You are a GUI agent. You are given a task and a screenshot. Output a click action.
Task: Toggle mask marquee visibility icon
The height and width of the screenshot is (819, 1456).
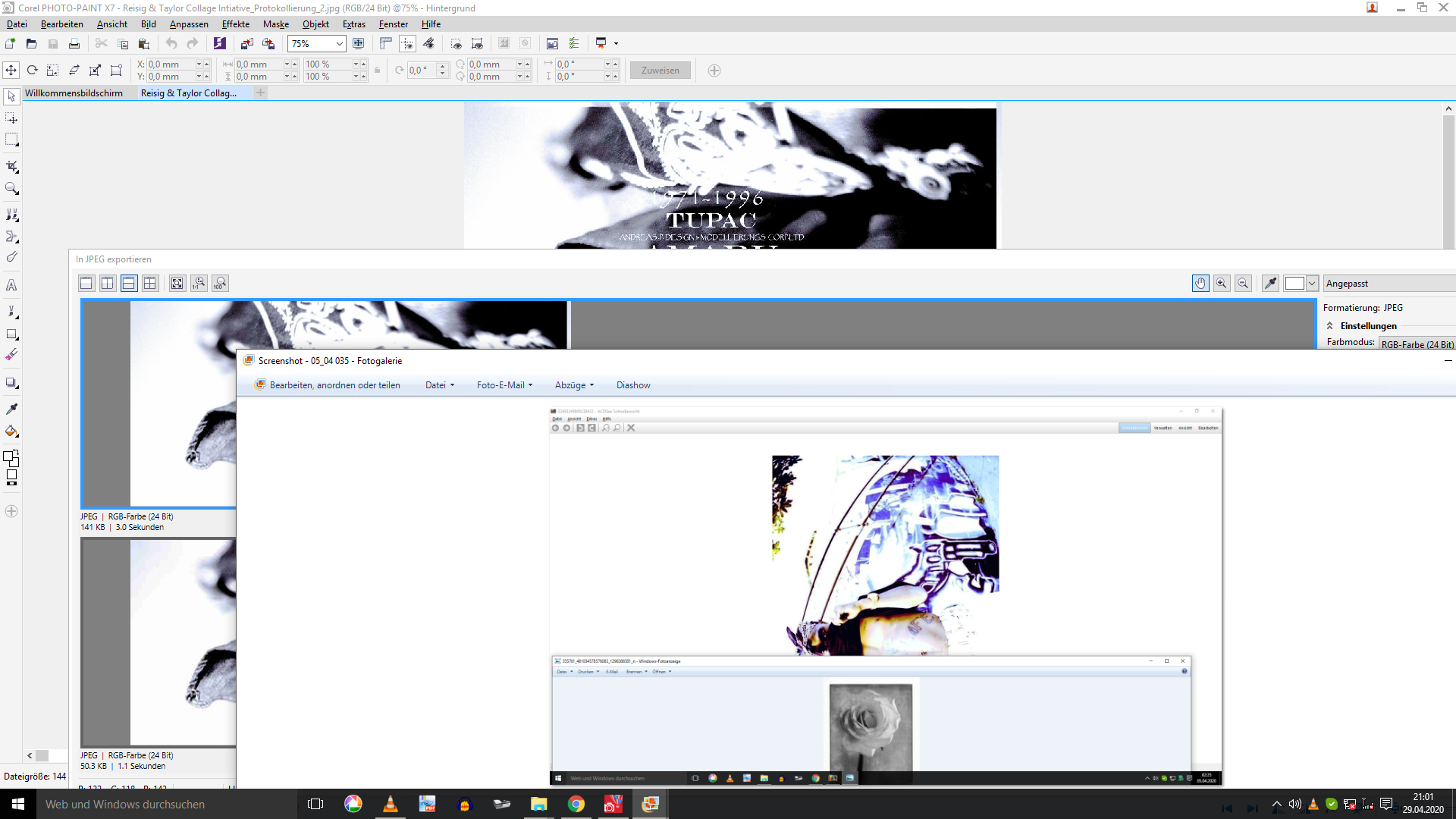pyautogui.click(x=456, y=44)
